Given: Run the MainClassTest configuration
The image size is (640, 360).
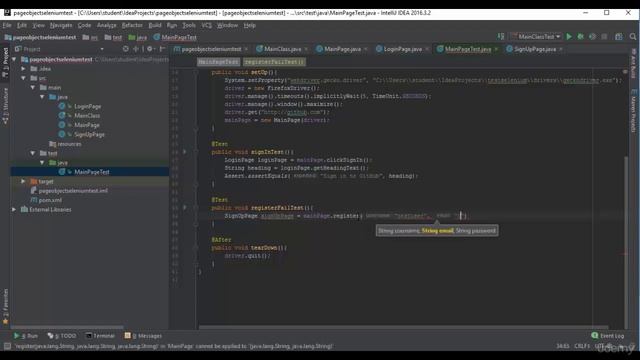Looking at the screenshot, I should (569, 37).
